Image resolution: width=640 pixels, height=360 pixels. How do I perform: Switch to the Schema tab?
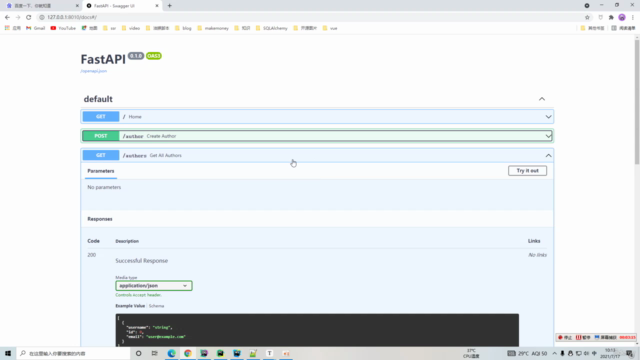156,306
